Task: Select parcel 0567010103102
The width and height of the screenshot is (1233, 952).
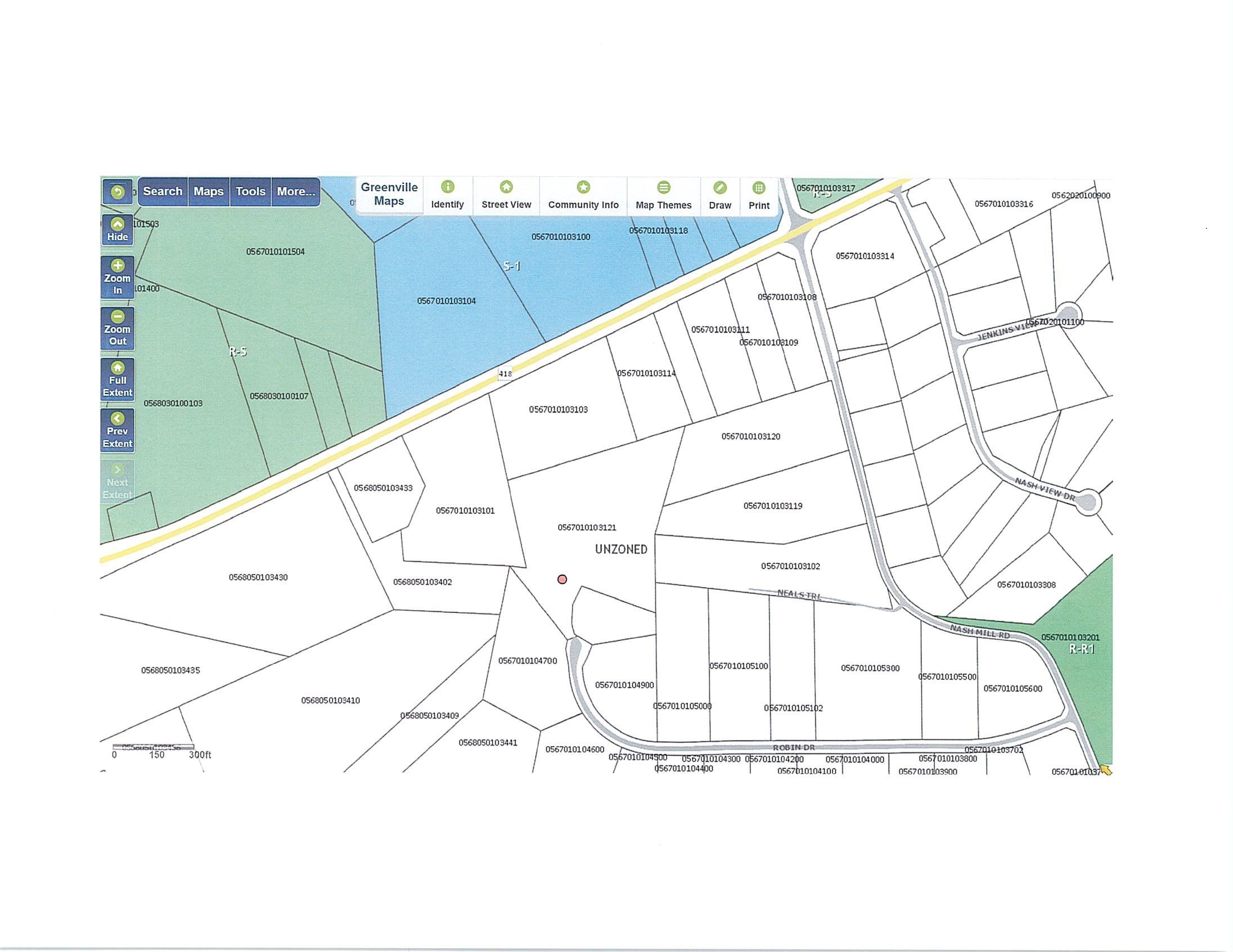Action: click(790, 566)
